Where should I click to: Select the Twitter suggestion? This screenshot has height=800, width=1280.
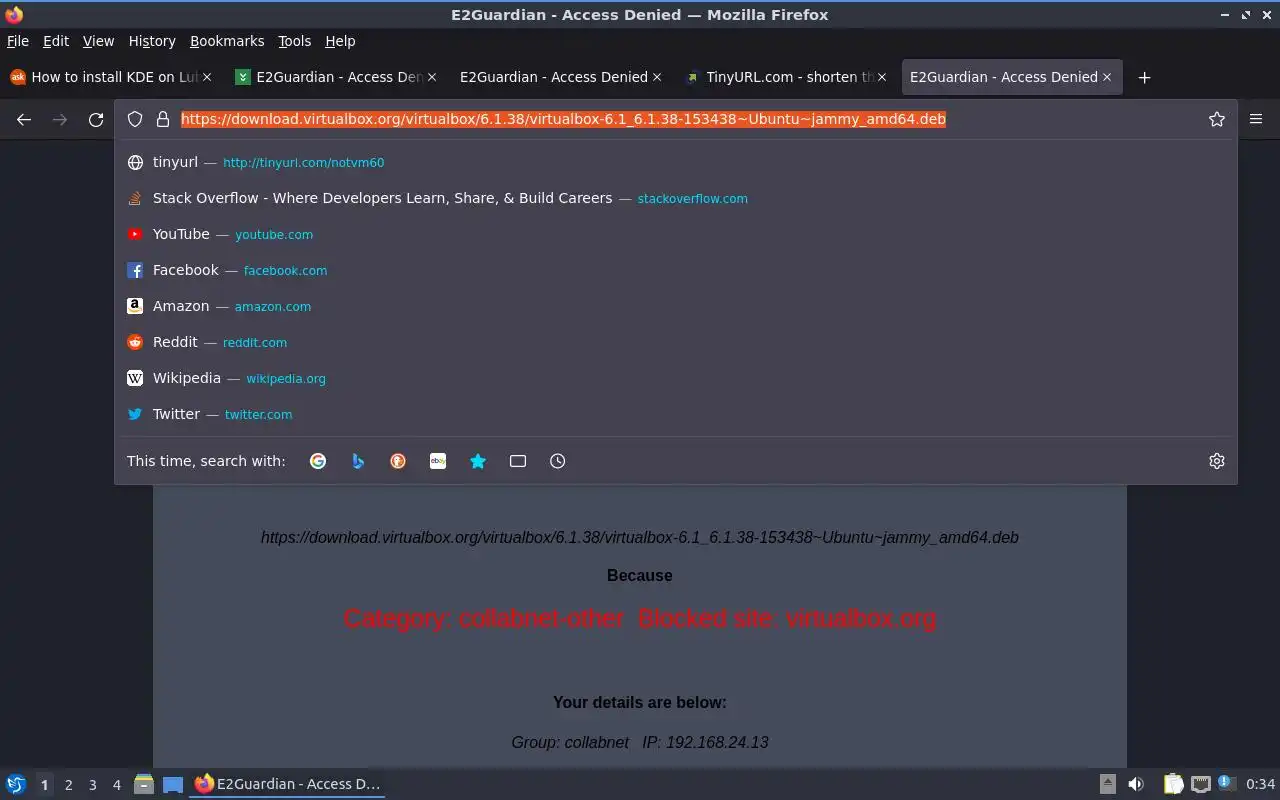point(676,414)
